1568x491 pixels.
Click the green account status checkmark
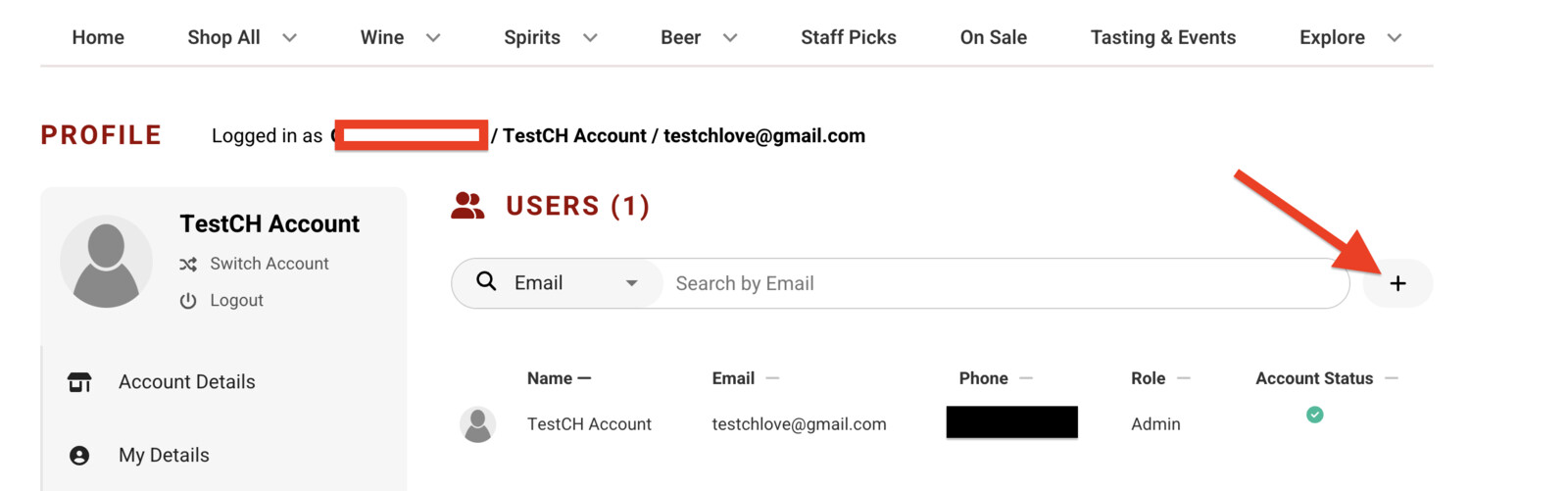[1315, 415]
